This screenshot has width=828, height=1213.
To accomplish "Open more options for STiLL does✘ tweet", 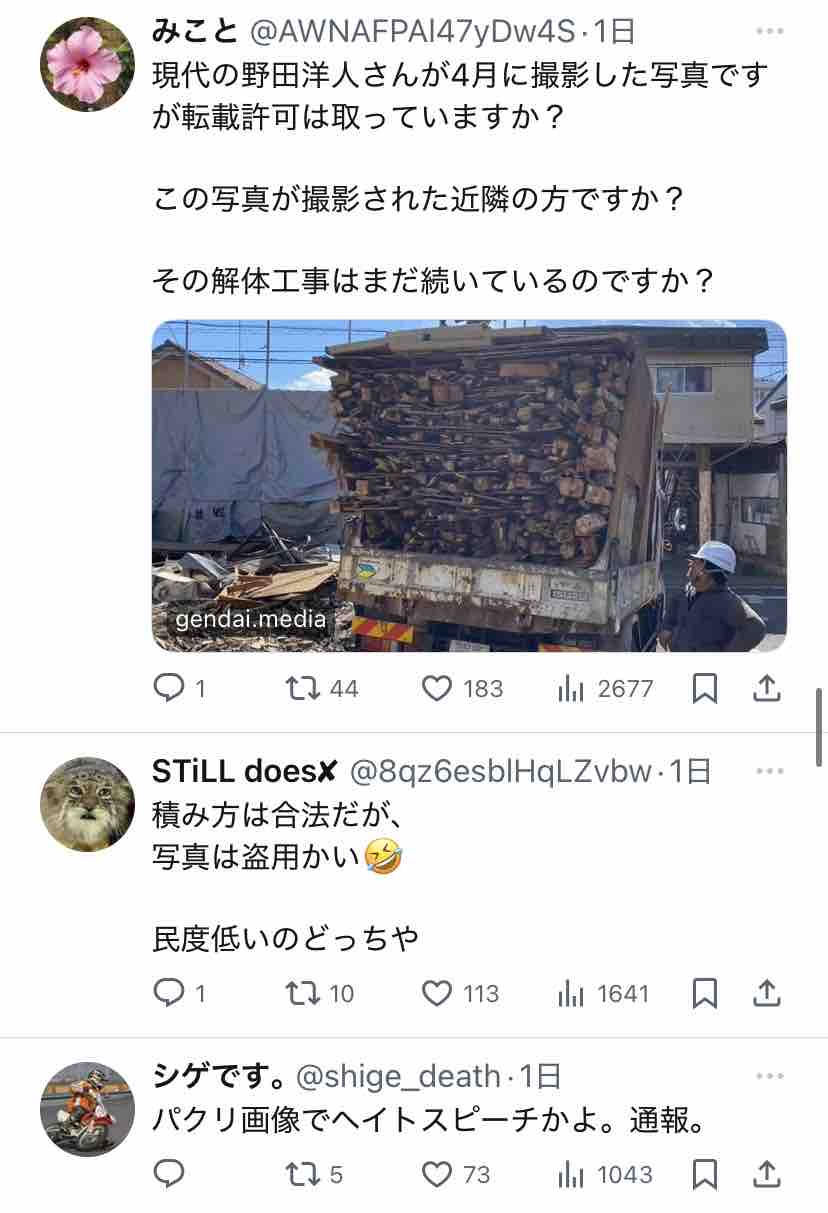I will click(770, 771).
